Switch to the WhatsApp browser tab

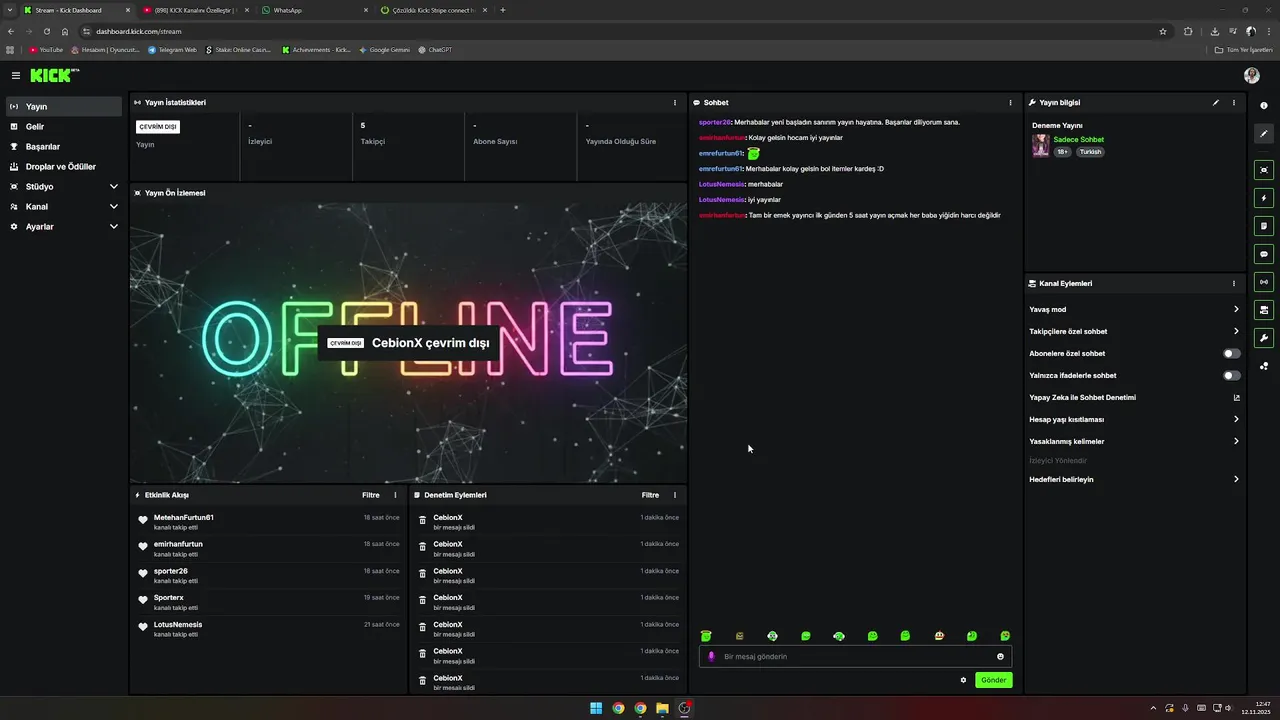311,10
